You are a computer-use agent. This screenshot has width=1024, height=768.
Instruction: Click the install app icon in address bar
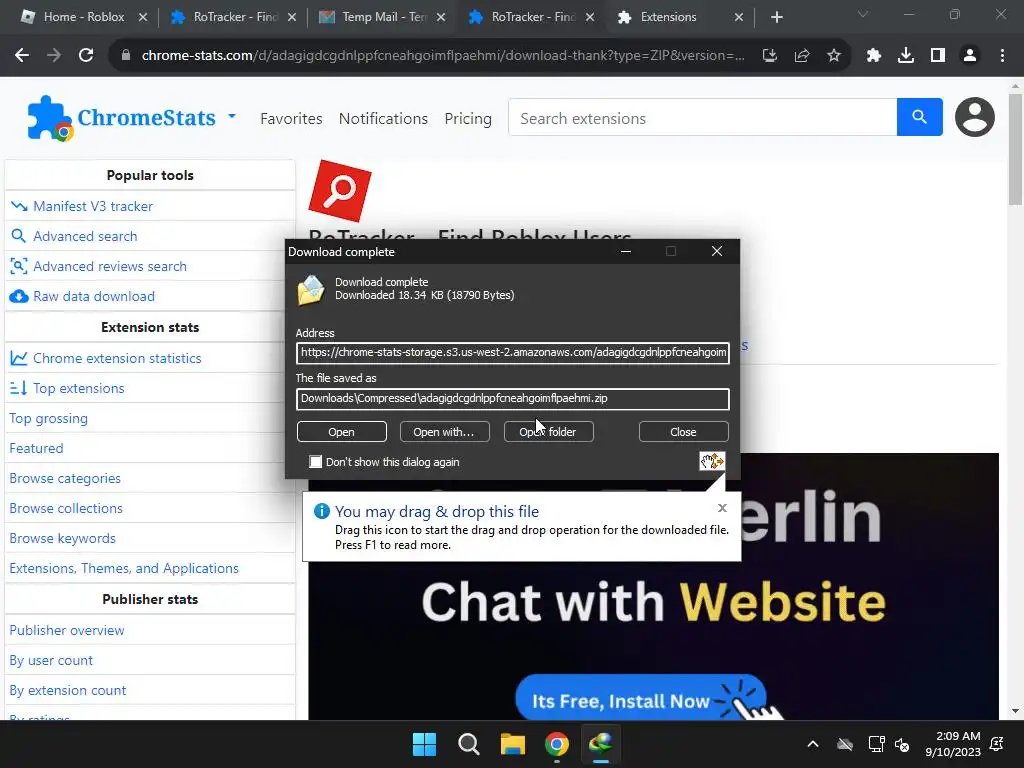click(x=770, y=56)
